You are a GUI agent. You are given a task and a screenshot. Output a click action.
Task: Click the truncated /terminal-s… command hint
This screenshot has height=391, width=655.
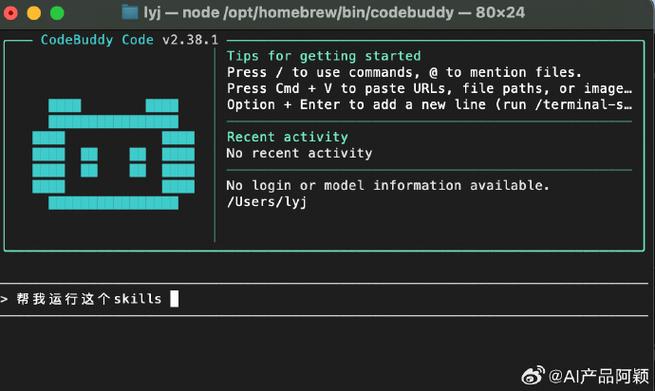[583, 104]
